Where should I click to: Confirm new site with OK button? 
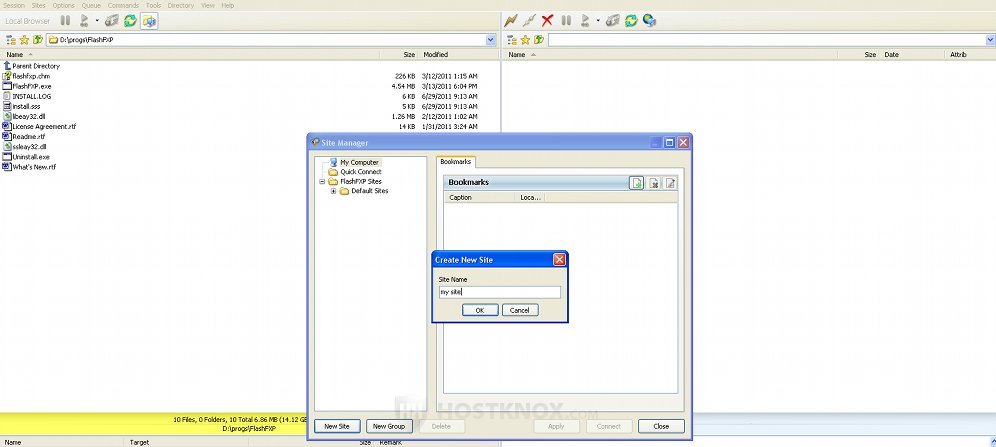[x=480, y=310]
